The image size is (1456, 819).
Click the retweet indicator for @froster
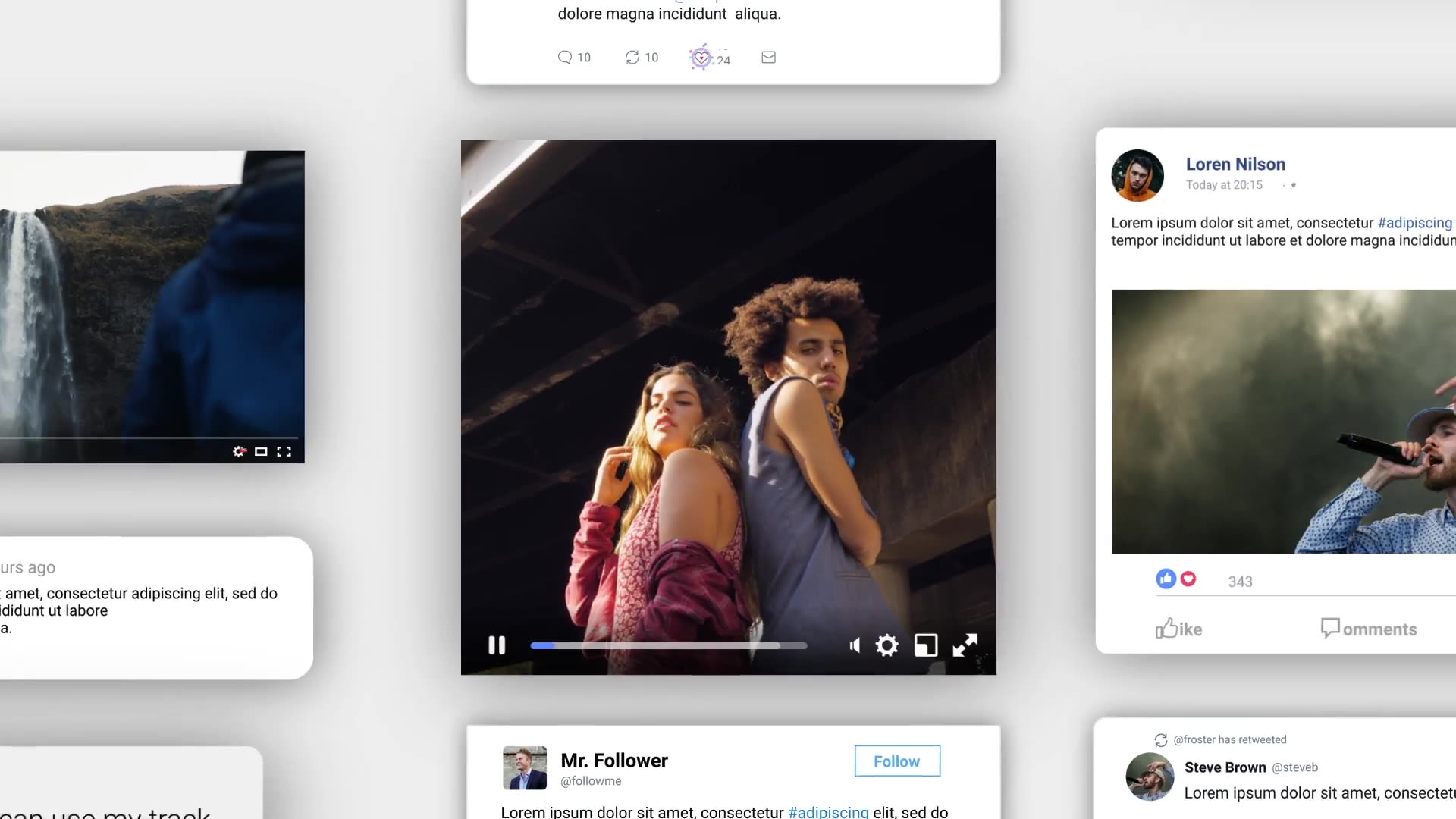click(x=1159, y=739)
